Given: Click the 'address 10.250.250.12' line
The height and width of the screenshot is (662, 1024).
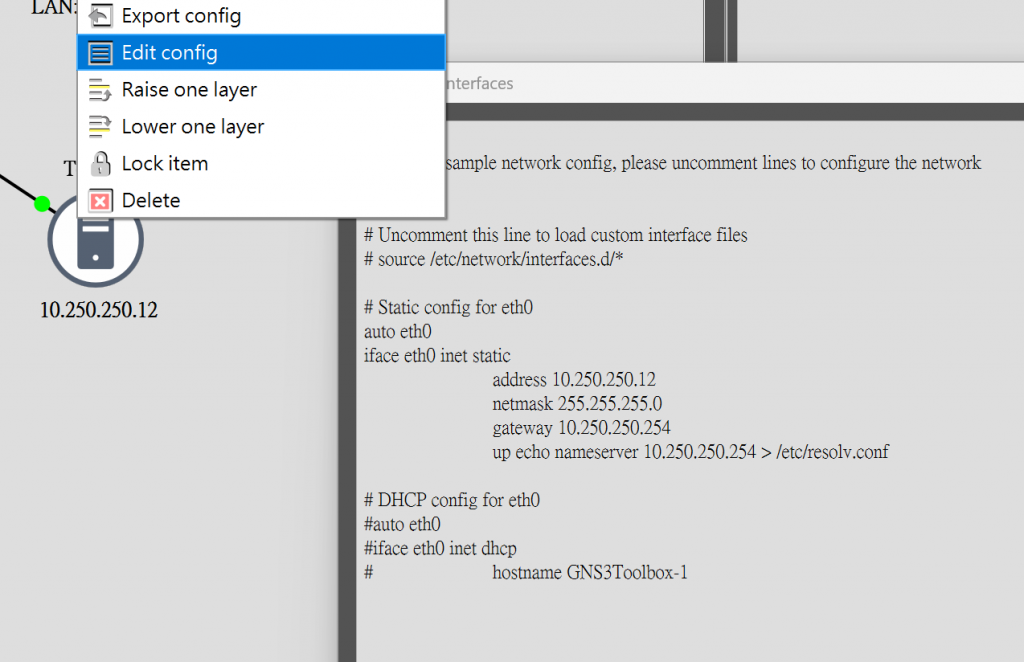Looking at the screenshot, I should (x=574, y=380).
